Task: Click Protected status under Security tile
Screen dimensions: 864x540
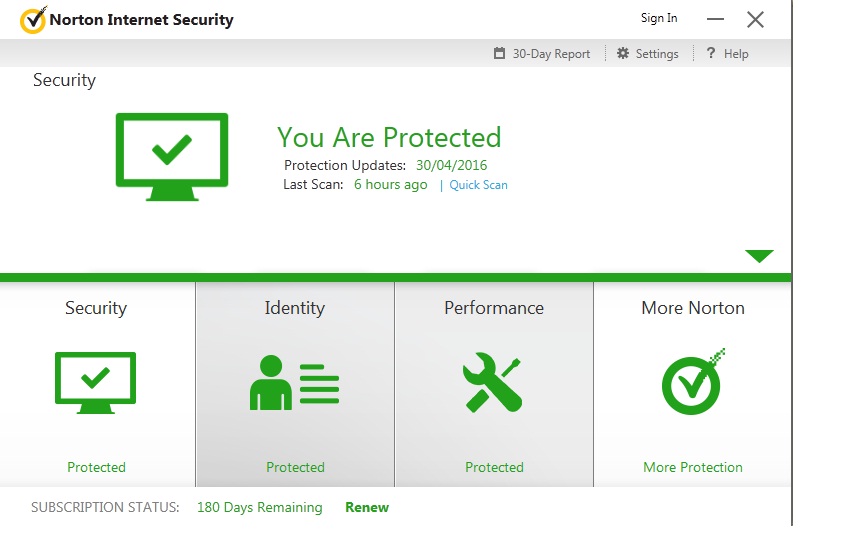Action: click(x=96, y=467)
